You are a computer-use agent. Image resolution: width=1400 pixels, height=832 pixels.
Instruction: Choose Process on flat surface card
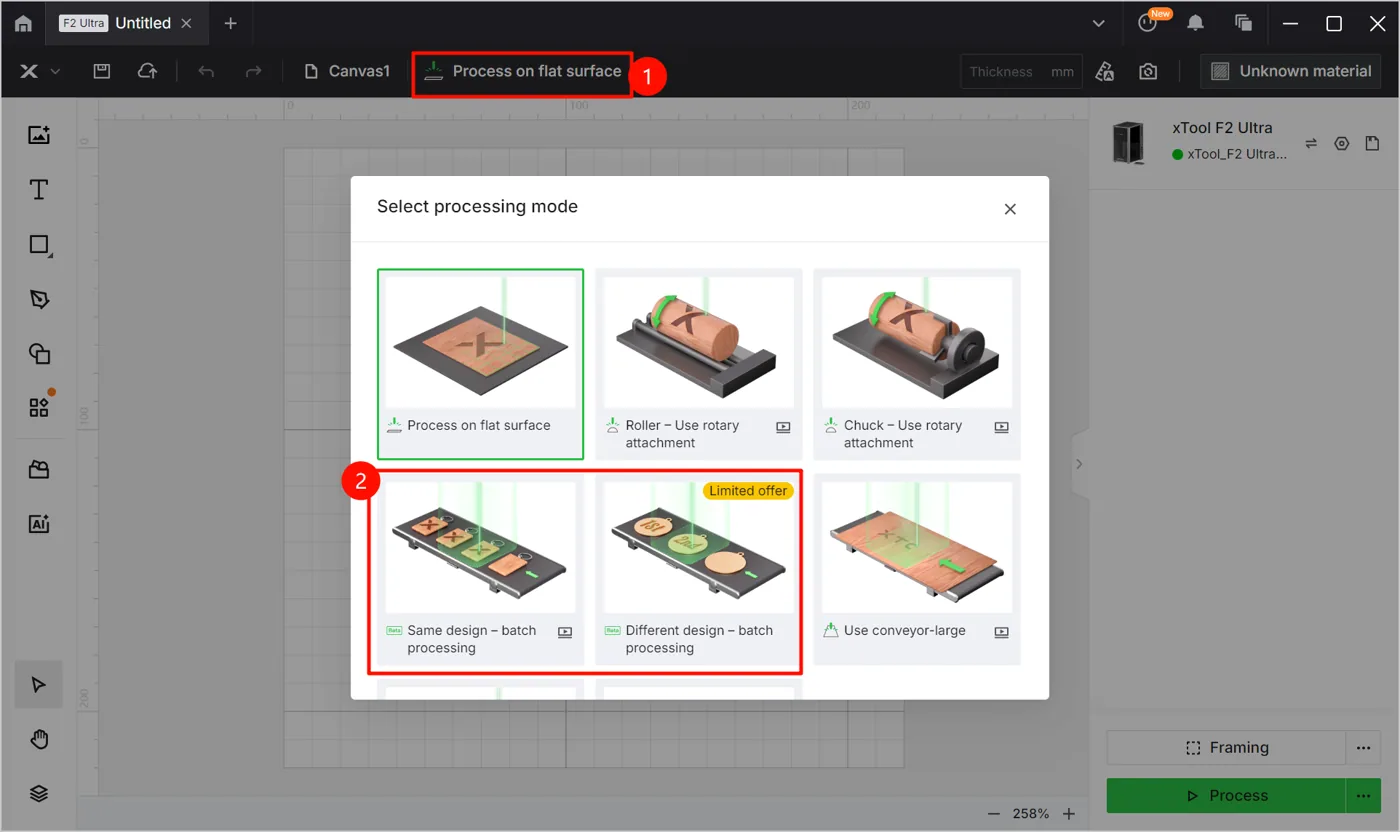coord(480,364)
